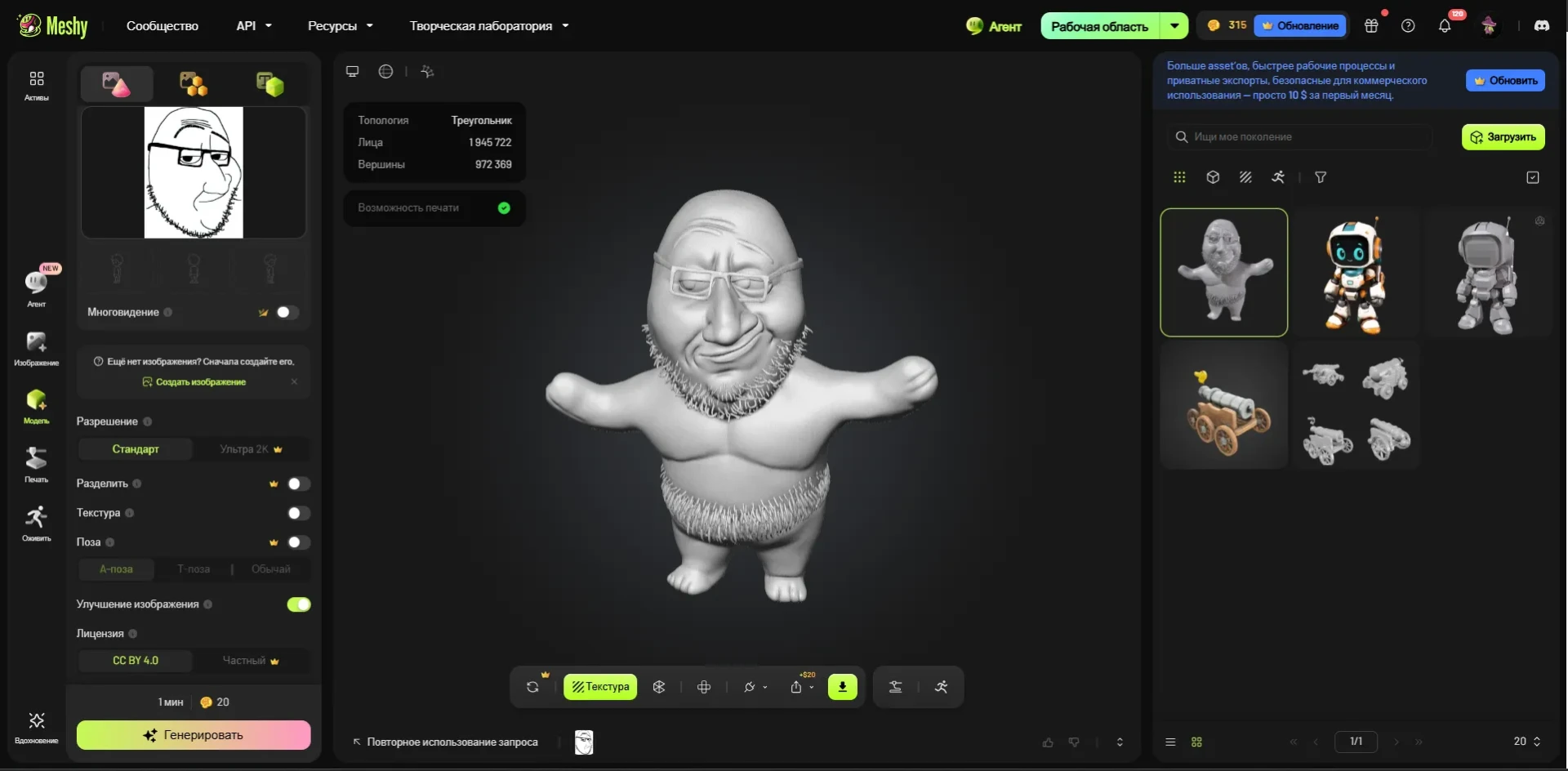Open the Discord icon link
1568x771 pixels.
tap(1542, 26)
